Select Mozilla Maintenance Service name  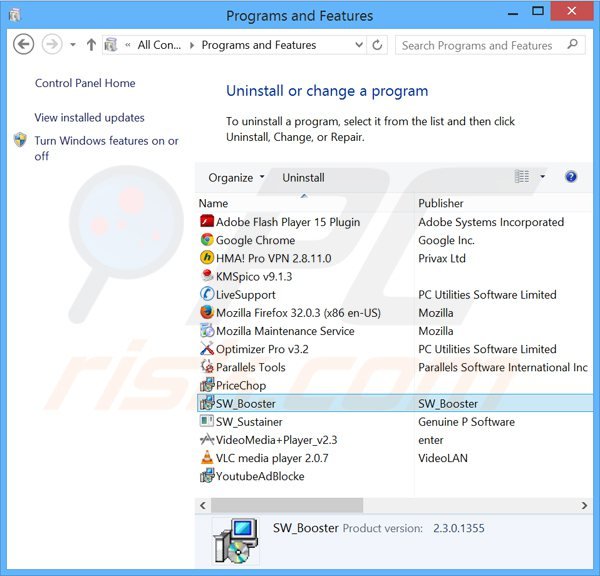click(x=285, y=331)
